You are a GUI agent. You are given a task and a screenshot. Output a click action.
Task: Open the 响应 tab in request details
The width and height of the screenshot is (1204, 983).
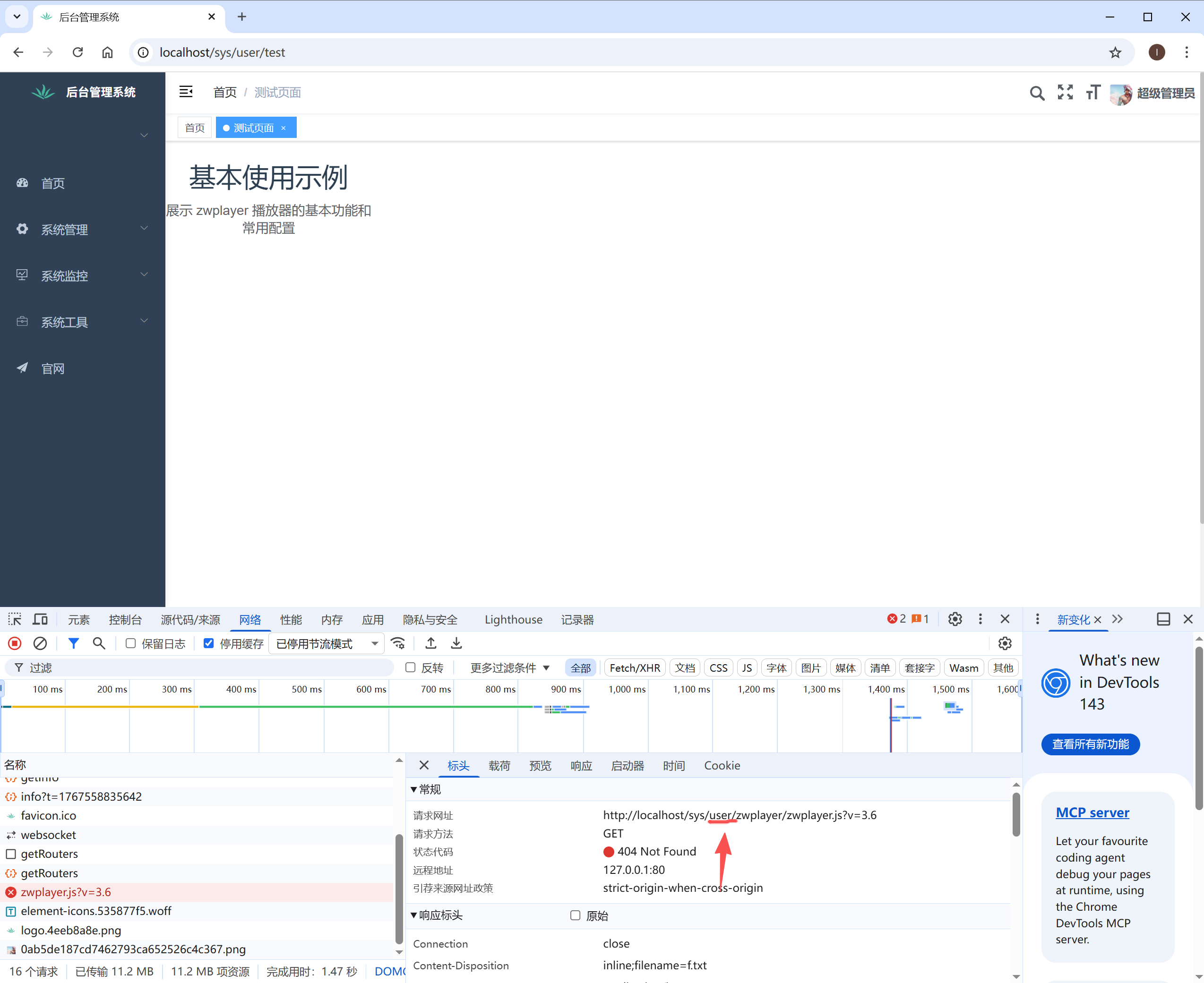581,766
